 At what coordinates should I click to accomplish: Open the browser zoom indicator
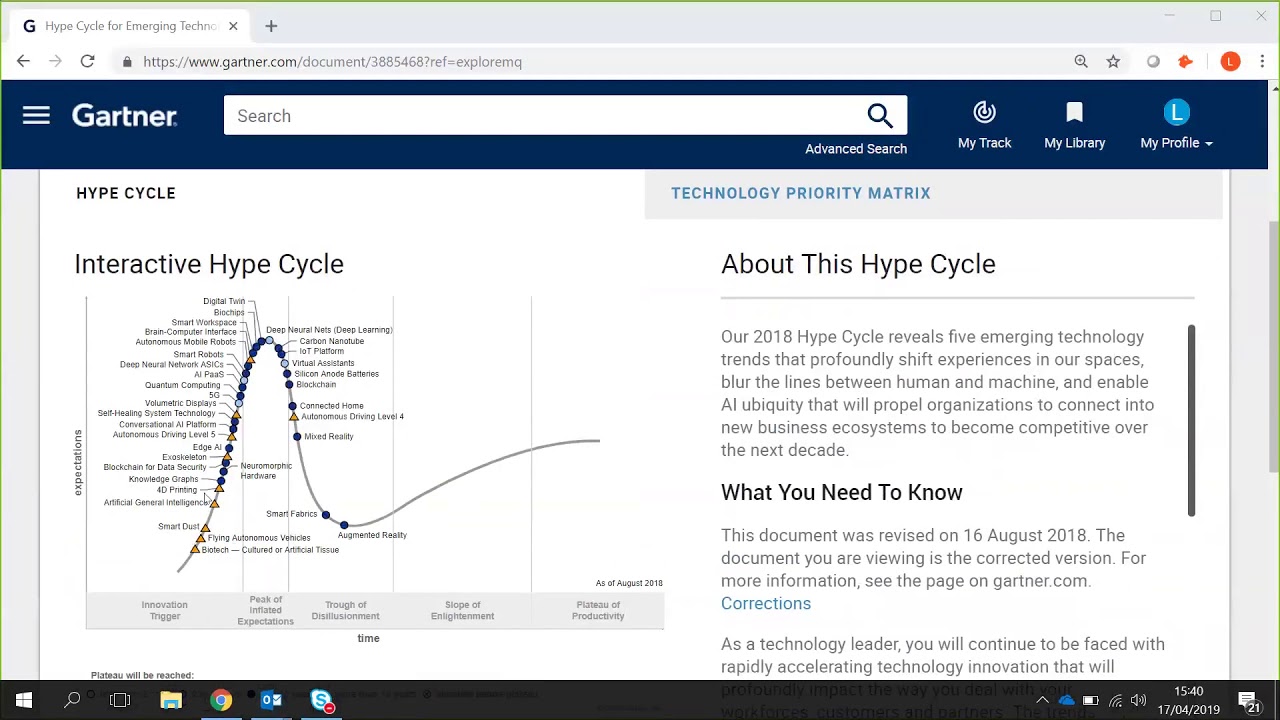click(1081, 62)
